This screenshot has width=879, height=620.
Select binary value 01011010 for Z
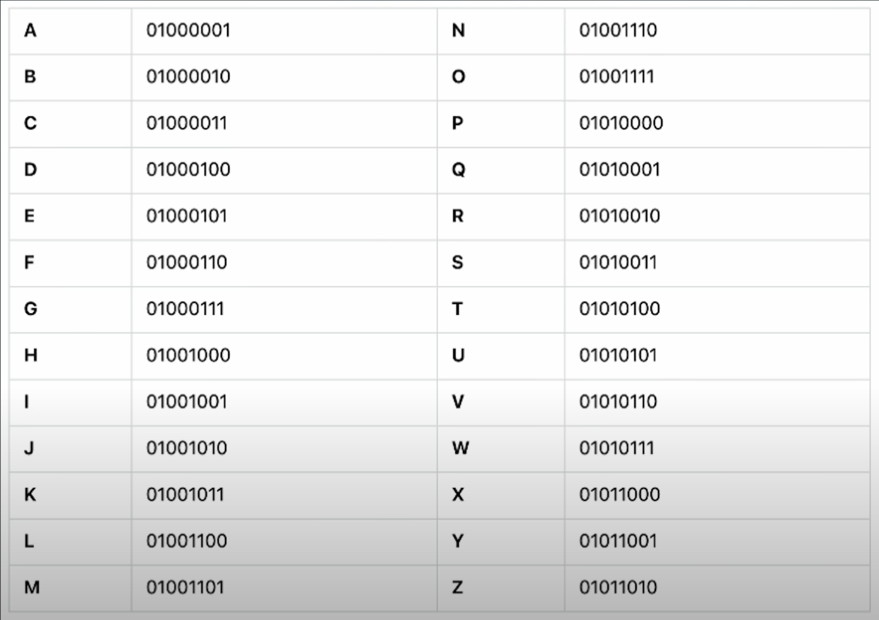pos(618,587)
